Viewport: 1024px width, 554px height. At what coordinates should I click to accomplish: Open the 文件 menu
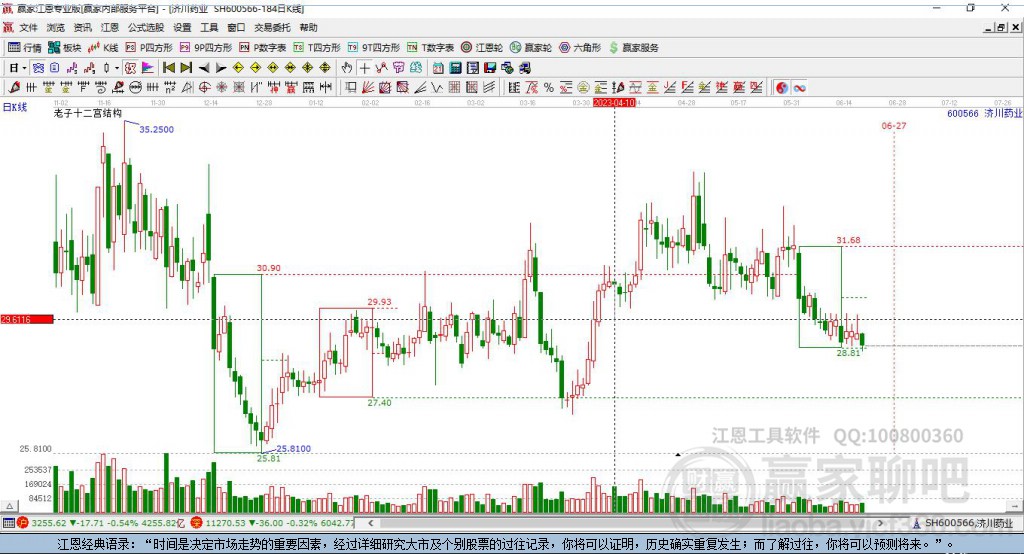[x=28, y=27]
